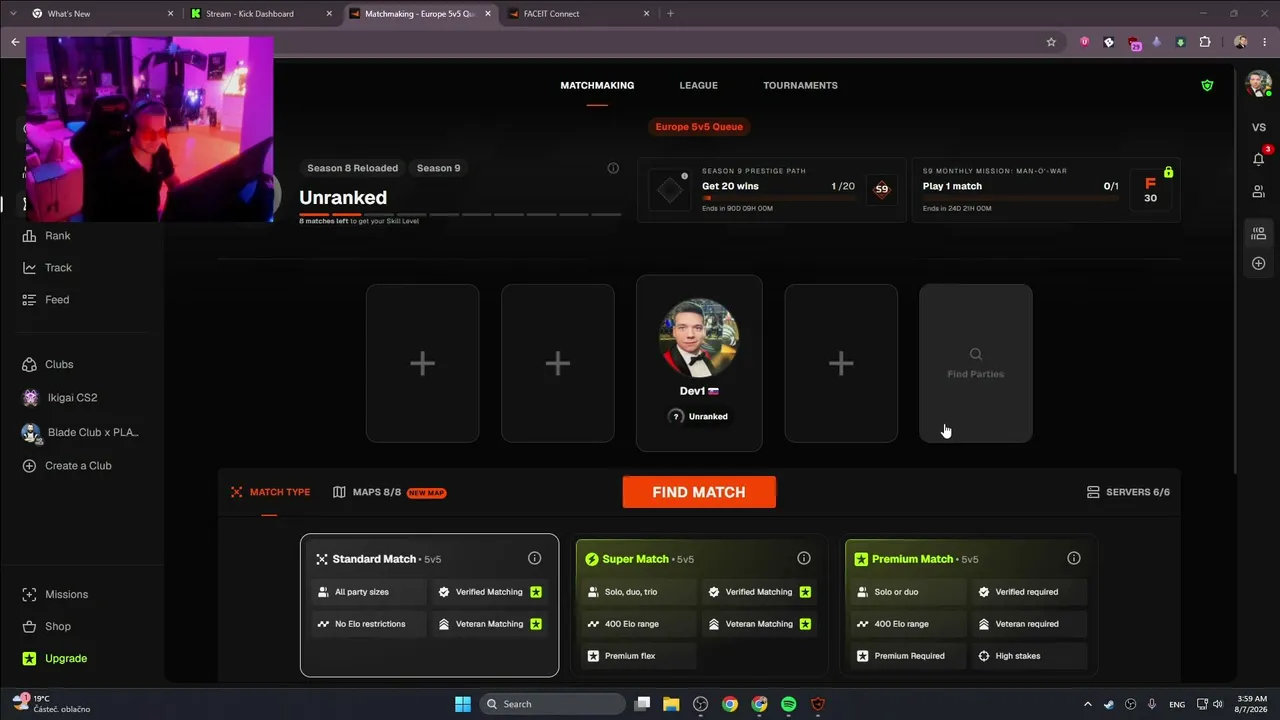Bookmark this page with the star
Screen dimensions: 1280x720
pos(1051,42)
